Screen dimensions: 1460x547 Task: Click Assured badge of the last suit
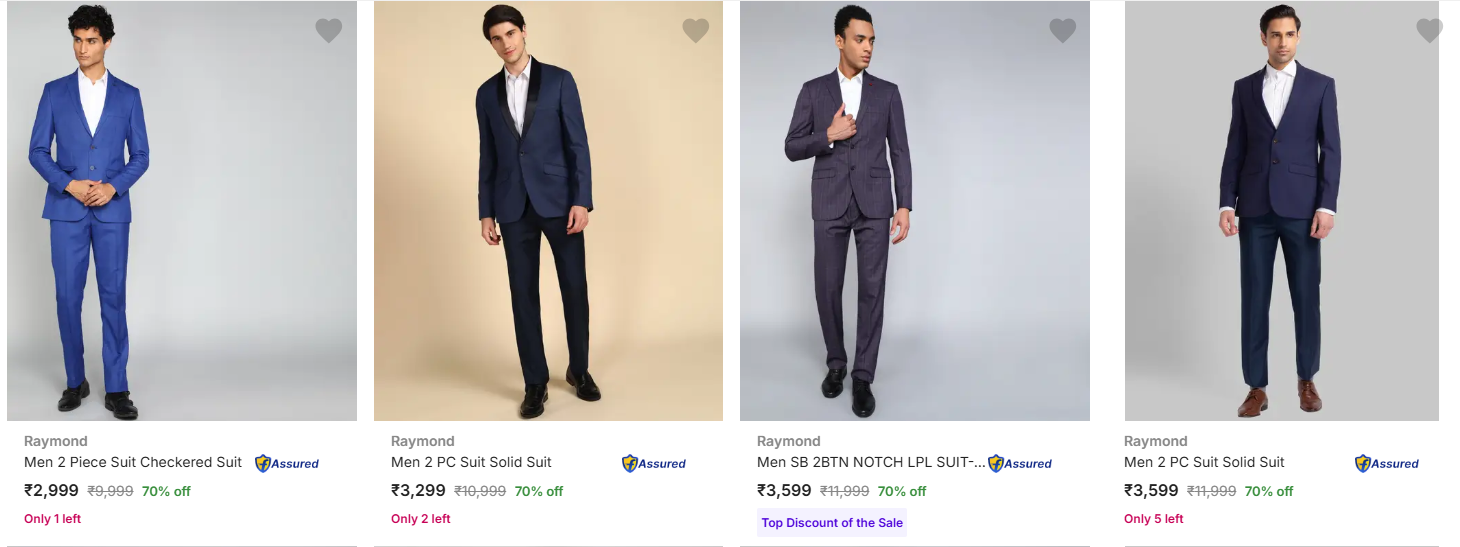(x=1387, y=463)
